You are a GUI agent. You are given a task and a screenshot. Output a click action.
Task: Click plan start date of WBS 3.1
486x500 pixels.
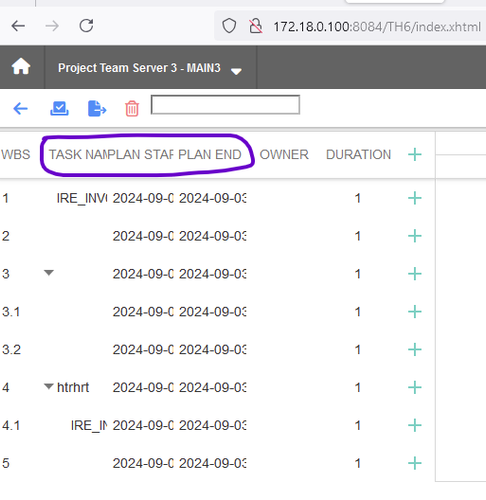(143, 312)
